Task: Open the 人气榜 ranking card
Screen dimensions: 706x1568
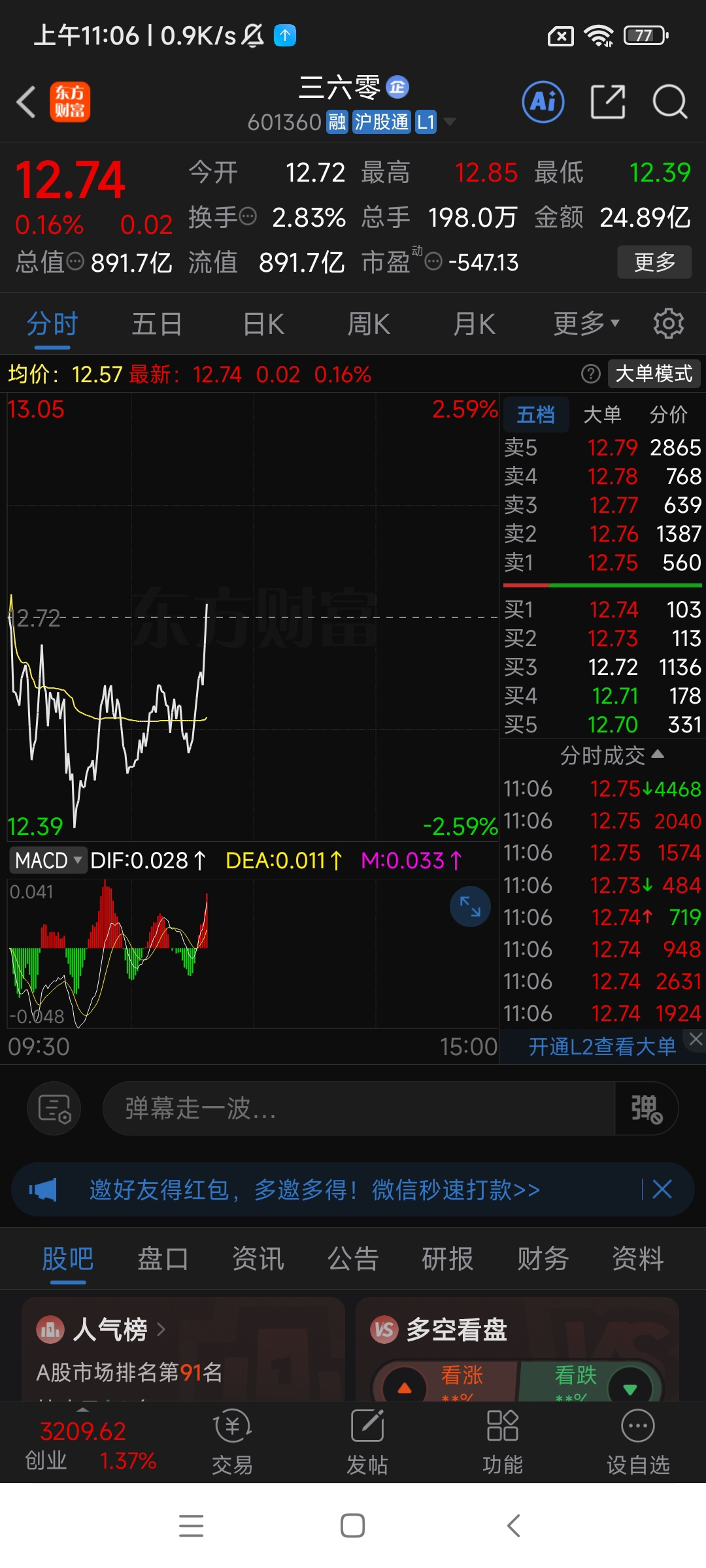Action: click(x=183, y=1350)
